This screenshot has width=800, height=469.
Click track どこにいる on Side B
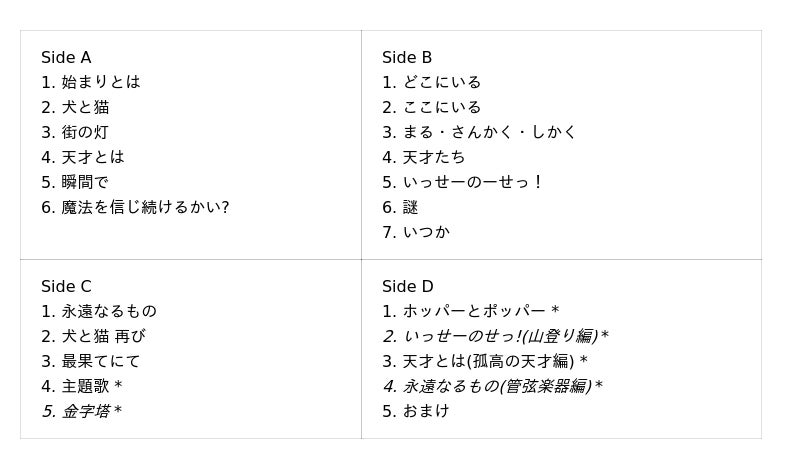[x=441, y=83]
